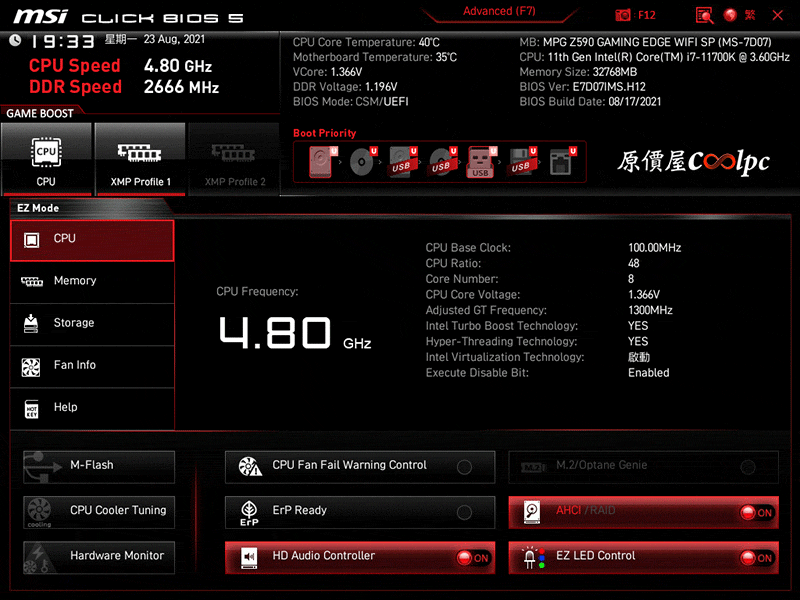Open the BIOS search magnifier icon
This screenshot has height=600, width=800.
click(704, 15)
